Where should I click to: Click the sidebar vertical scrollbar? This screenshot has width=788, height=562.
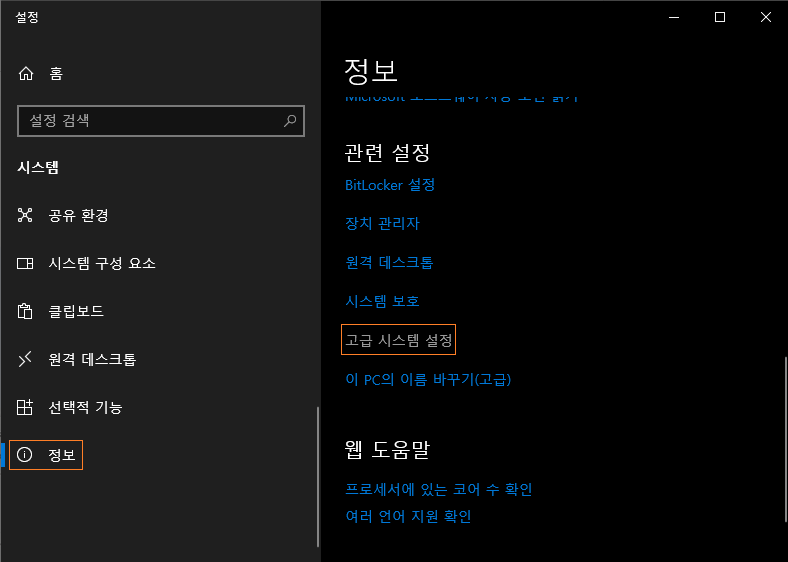click(x=318, y=477)
